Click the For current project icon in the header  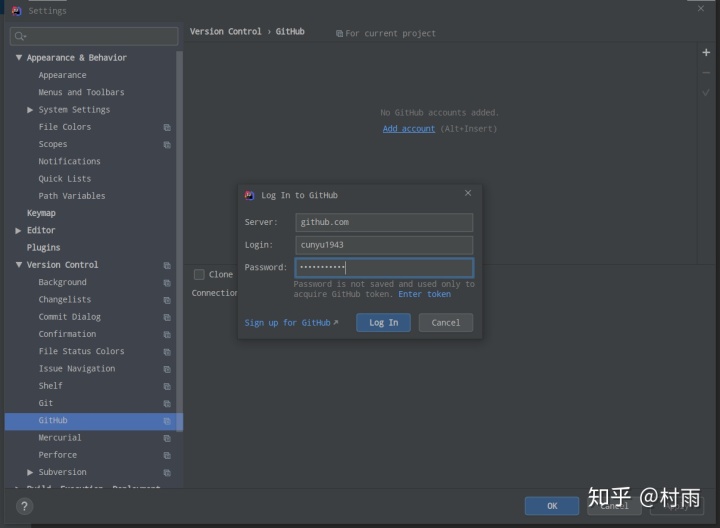pos(339,34)
